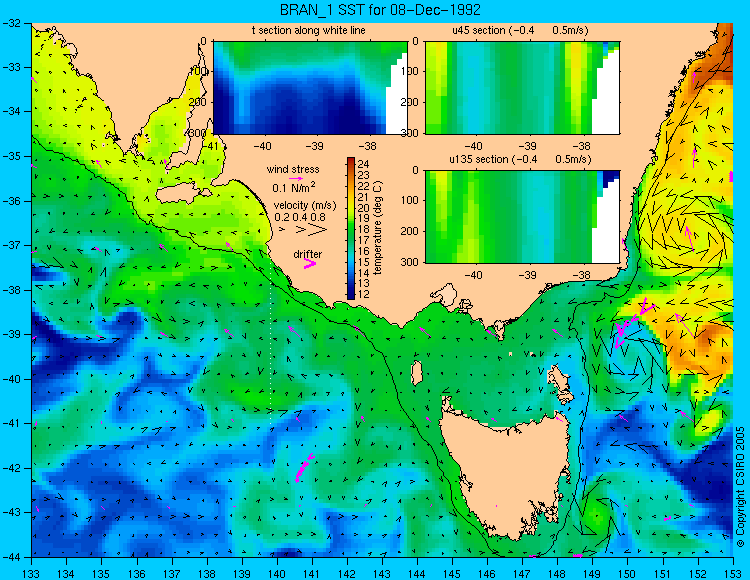Click the u45 section inset plot
This screenshot has width=750, height=580.
[x=522, y=88]
